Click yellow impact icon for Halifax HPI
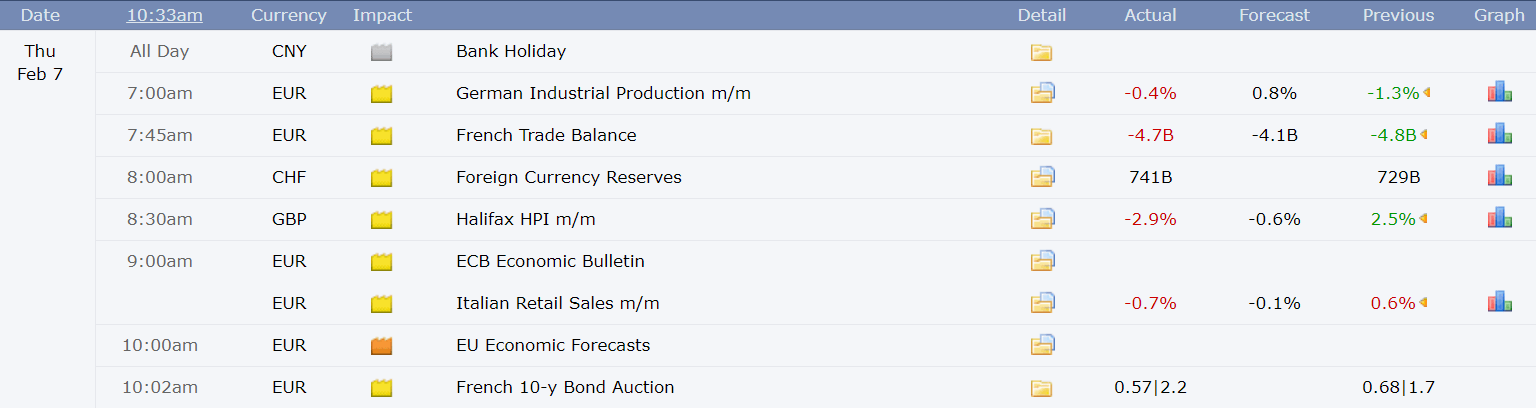1536x408 pixels. click(x=381, y=220)
